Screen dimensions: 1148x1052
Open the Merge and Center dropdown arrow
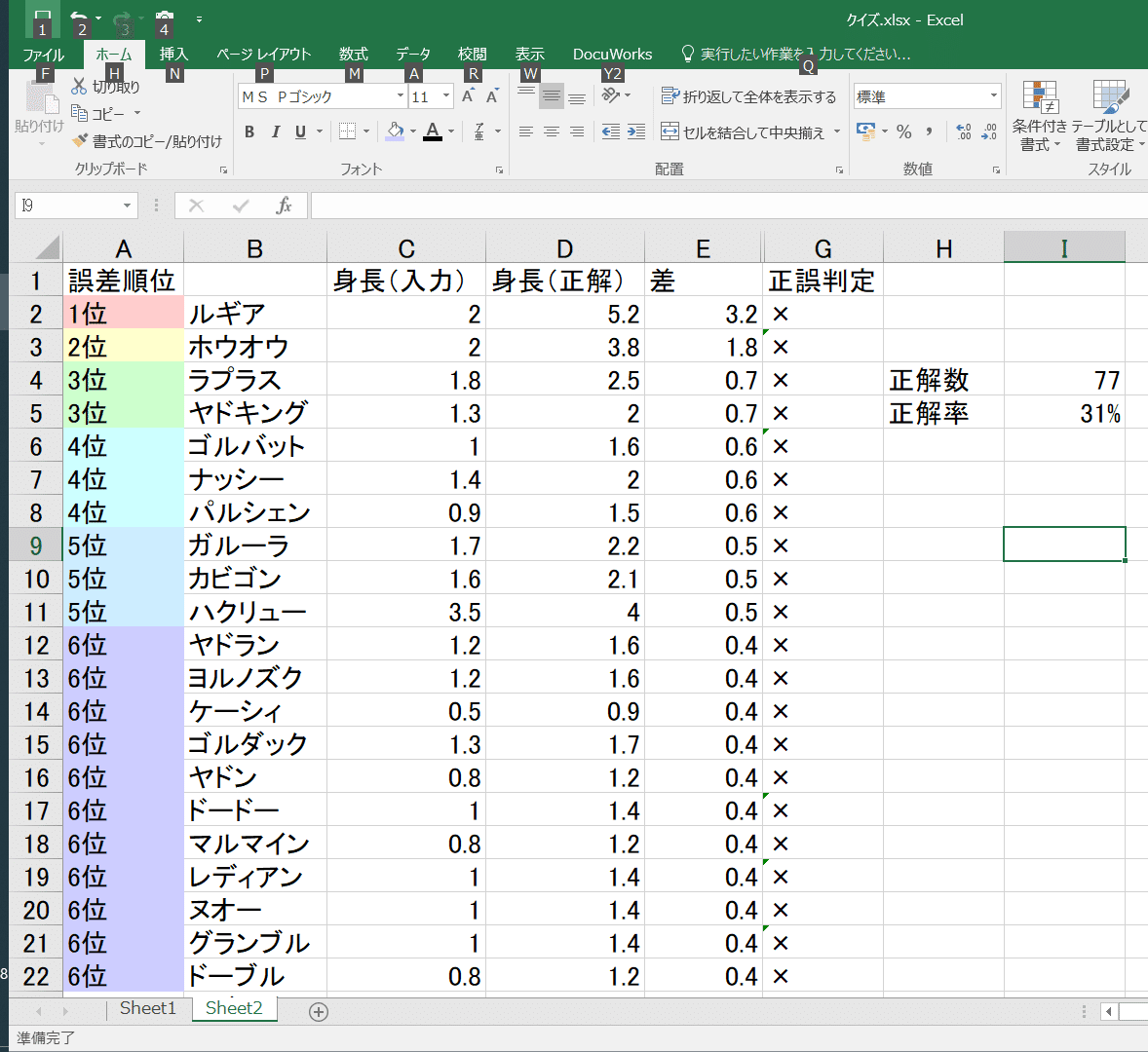coord(837,131)
